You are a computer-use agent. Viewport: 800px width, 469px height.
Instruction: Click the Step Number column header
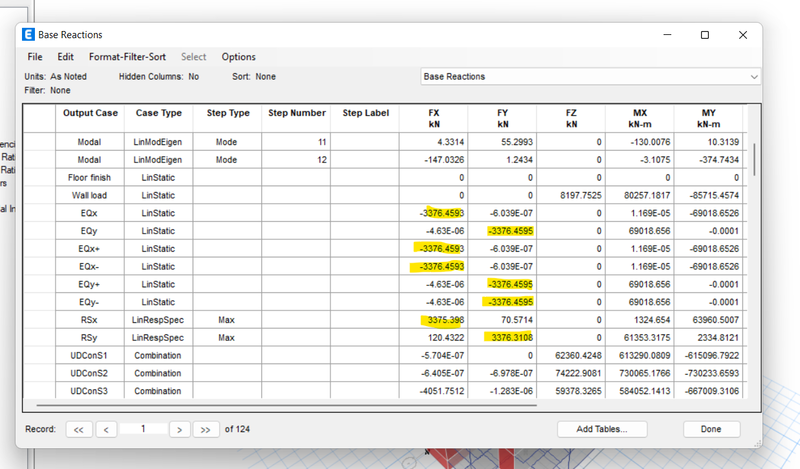[296, 118]
